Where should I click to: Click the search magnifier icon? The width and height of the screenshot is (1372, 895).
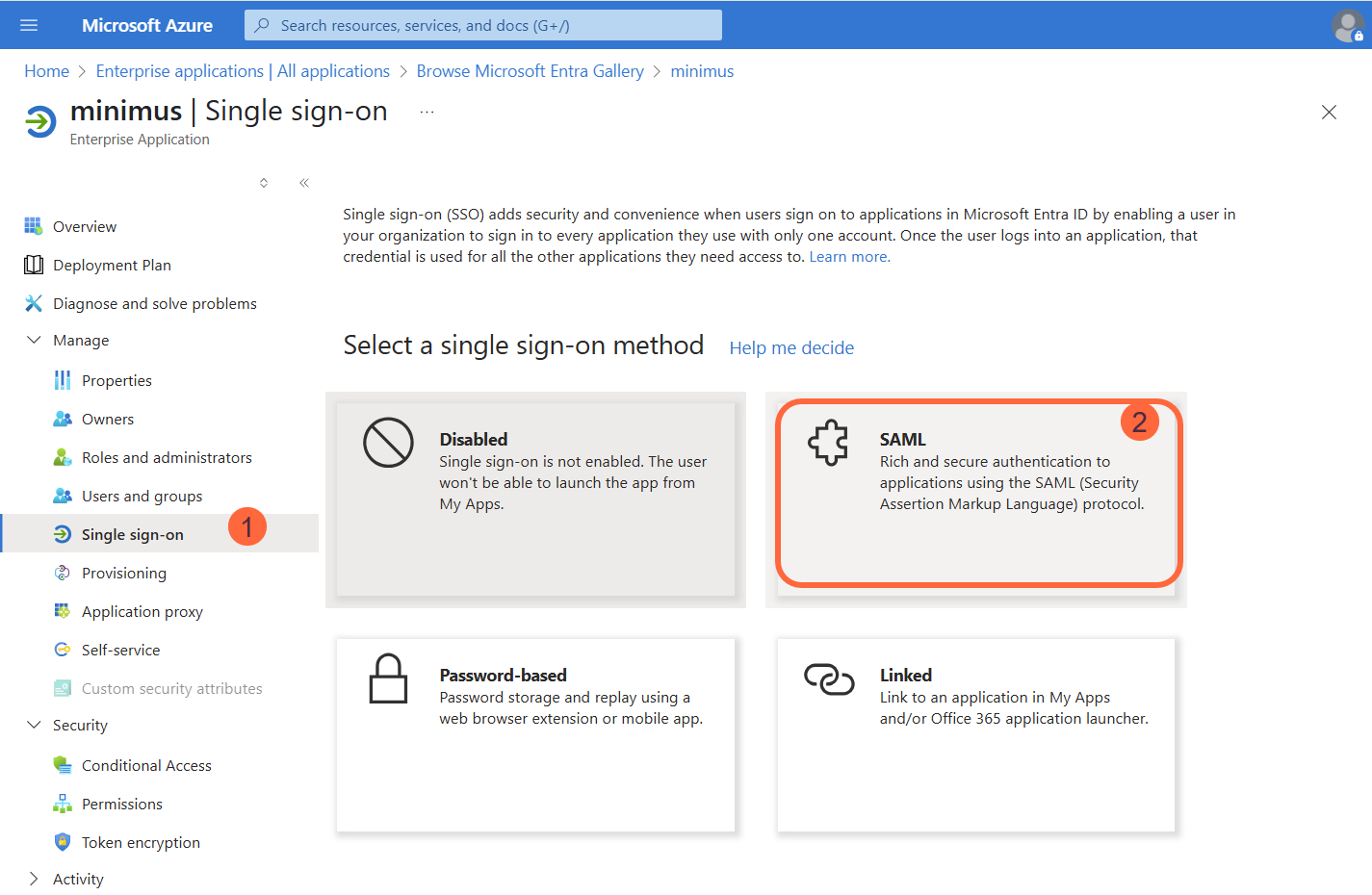coord(262,25)
